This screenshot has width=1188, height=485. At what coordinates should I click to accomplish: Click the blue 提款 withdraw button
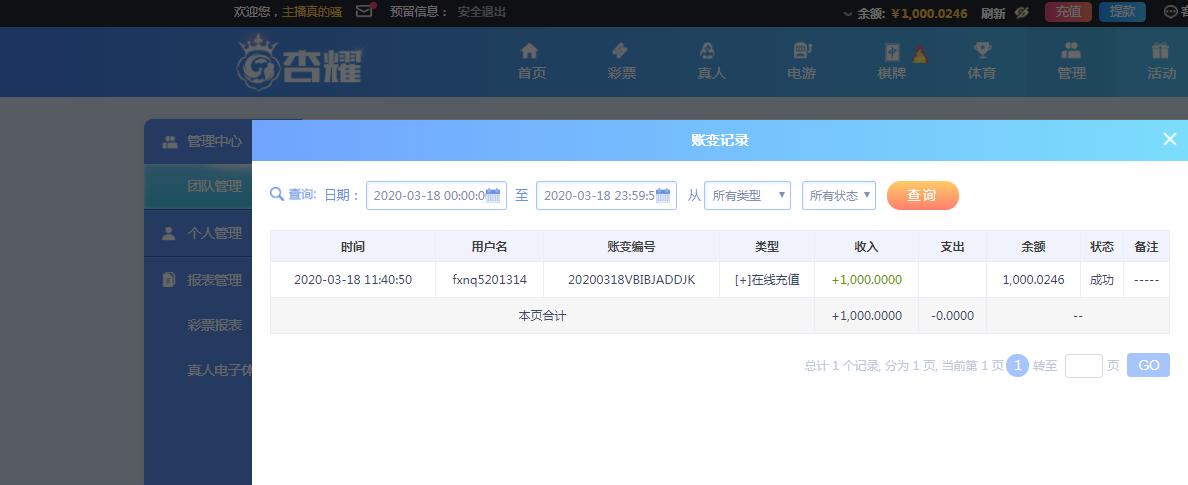[x=1122, y=12]
